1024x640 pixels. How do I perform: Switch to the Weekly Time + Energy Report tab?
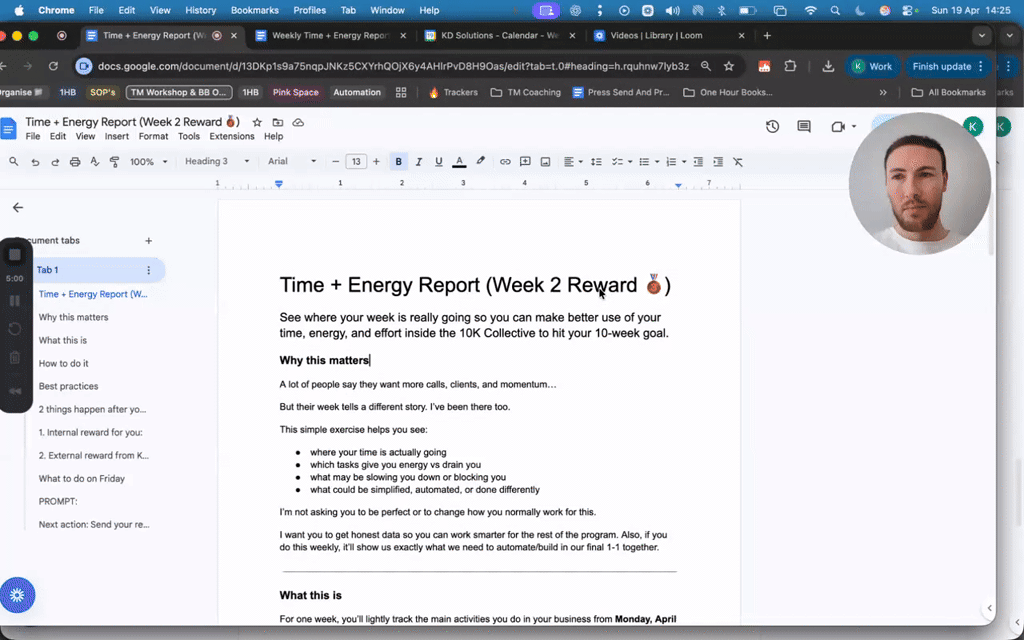pyautogui.click(x=330, y=36)
